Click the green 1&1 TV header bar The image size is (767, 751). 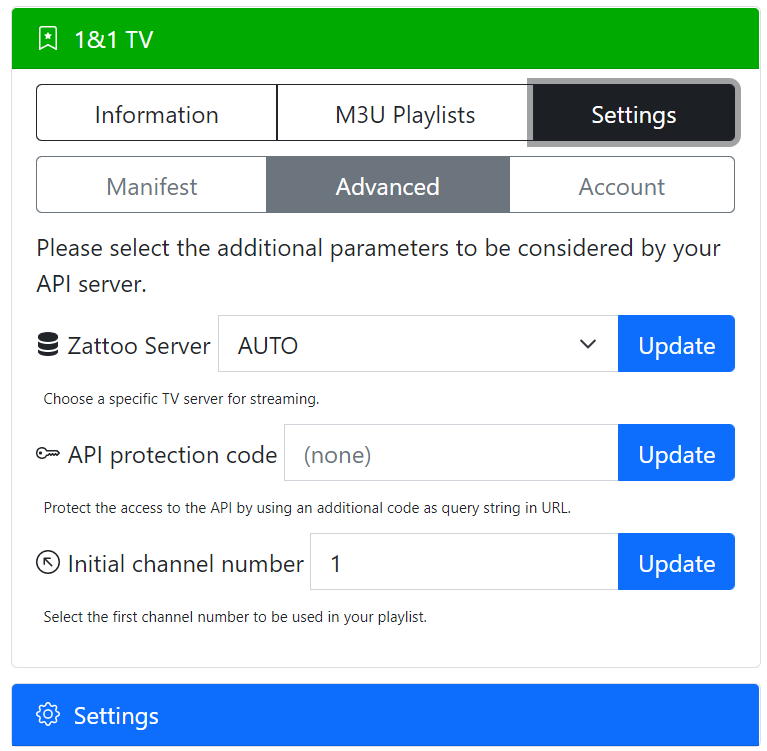(385, 39)
